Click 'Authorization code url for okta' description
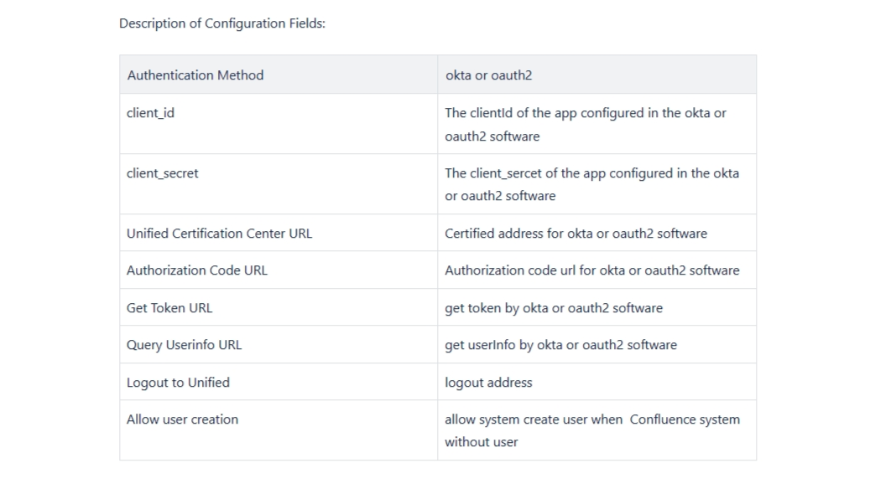The width and height of the screenshot is (870, 494). point(592,270)
